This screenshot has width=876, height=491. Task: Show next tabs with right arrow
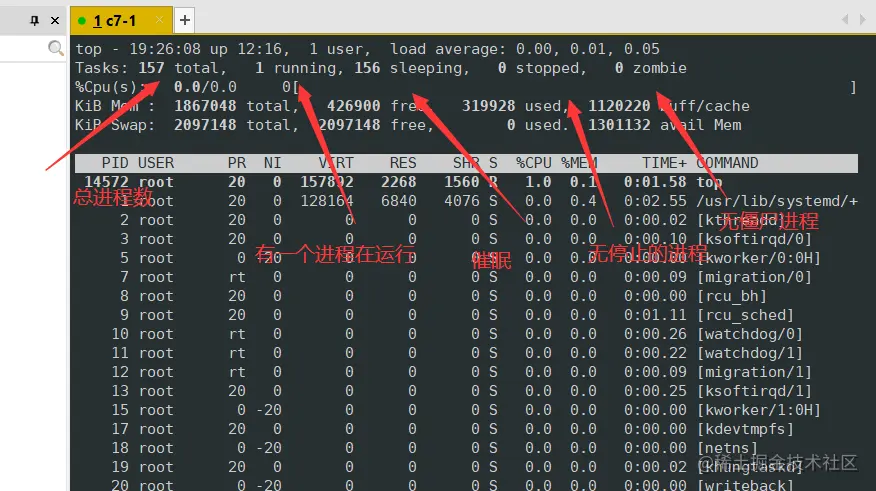click(x=863, y=20)
